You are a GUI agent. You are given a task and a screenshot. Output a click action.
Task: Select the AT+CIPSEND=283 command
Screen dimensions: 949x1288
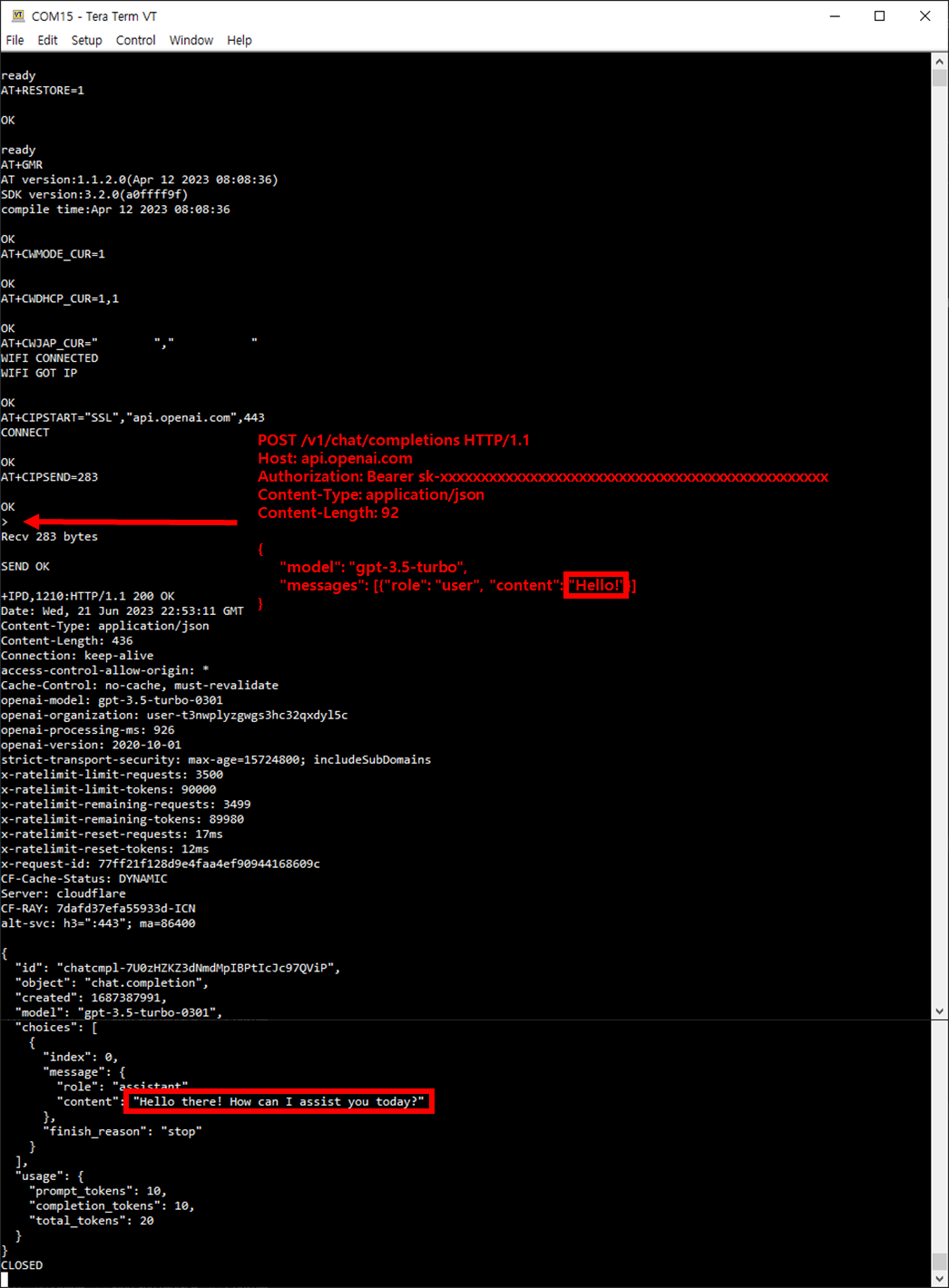point(49,477)
